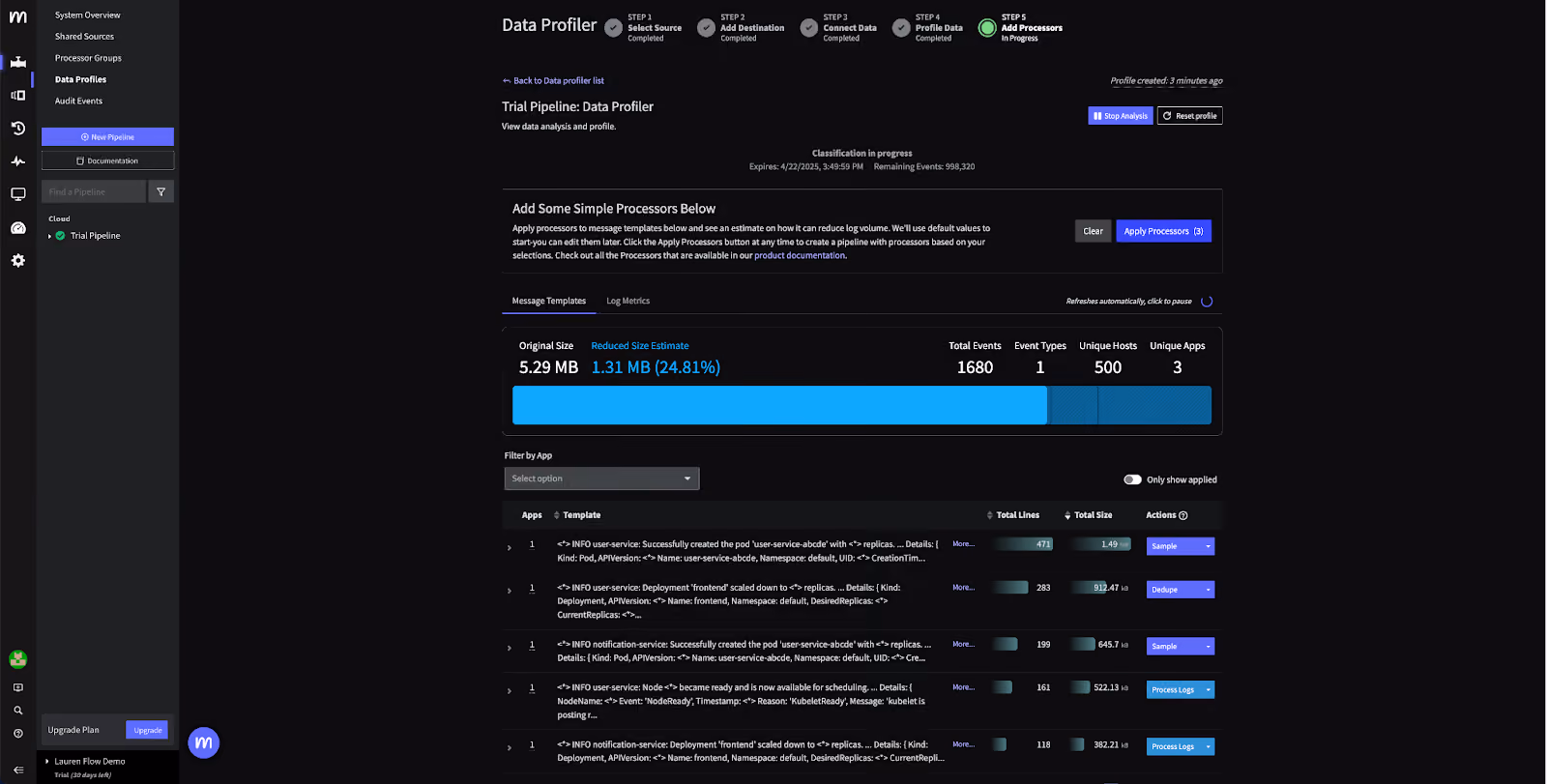Click the light blue reduced size bar
This screenshot has height=784, width=1547.
point(779,405)
